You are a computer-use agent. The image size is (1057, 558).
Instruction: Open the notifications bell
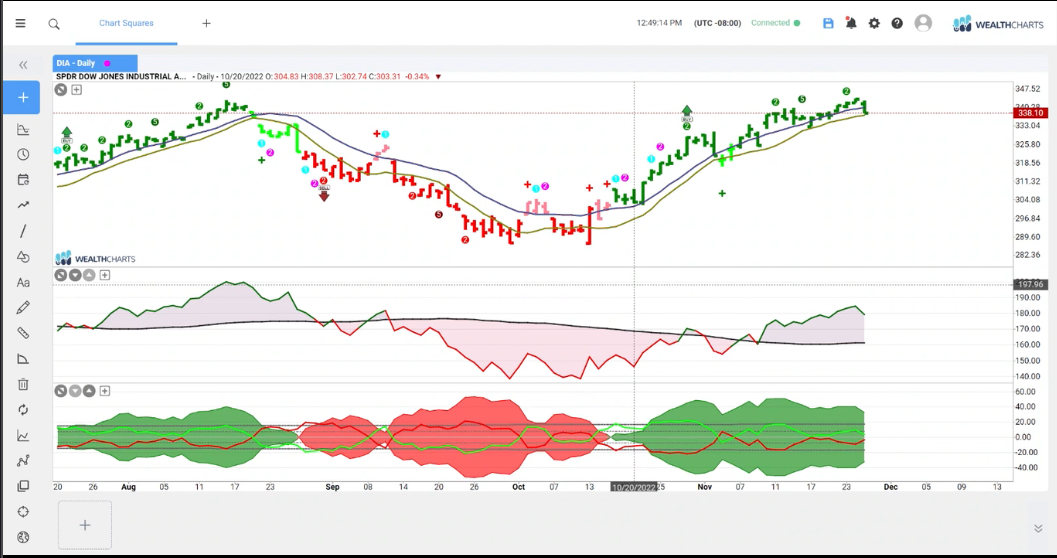[851, 23]
